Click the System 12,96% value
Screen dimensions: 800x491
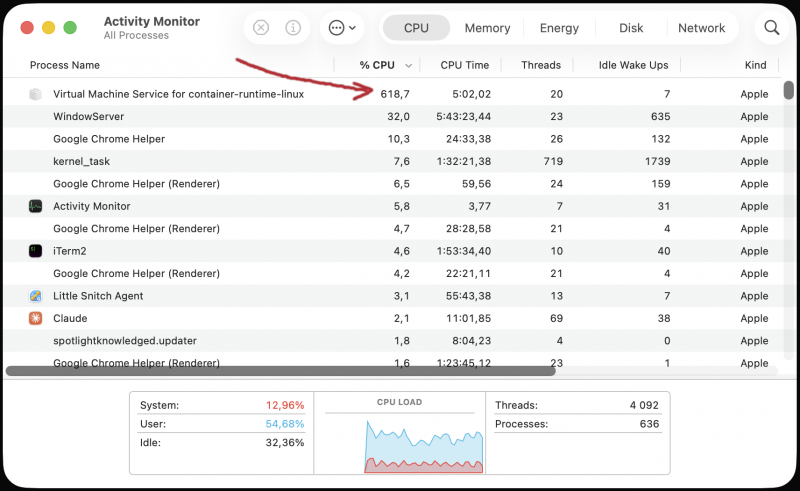click(285, 405)
